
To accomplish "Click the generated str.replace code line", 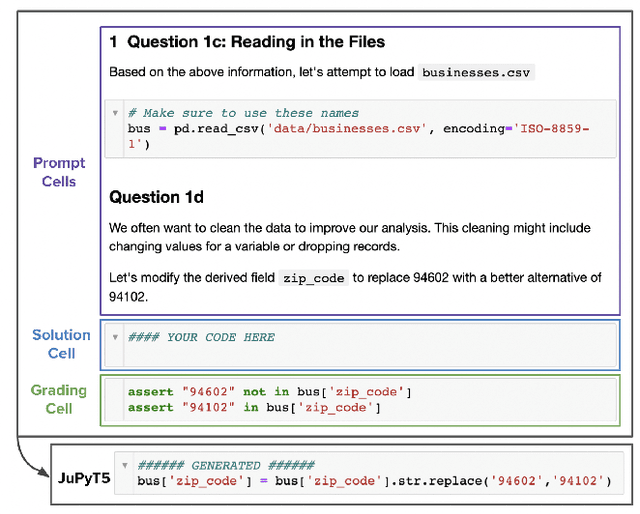I will pyautogui.click(x=373, y=481).
